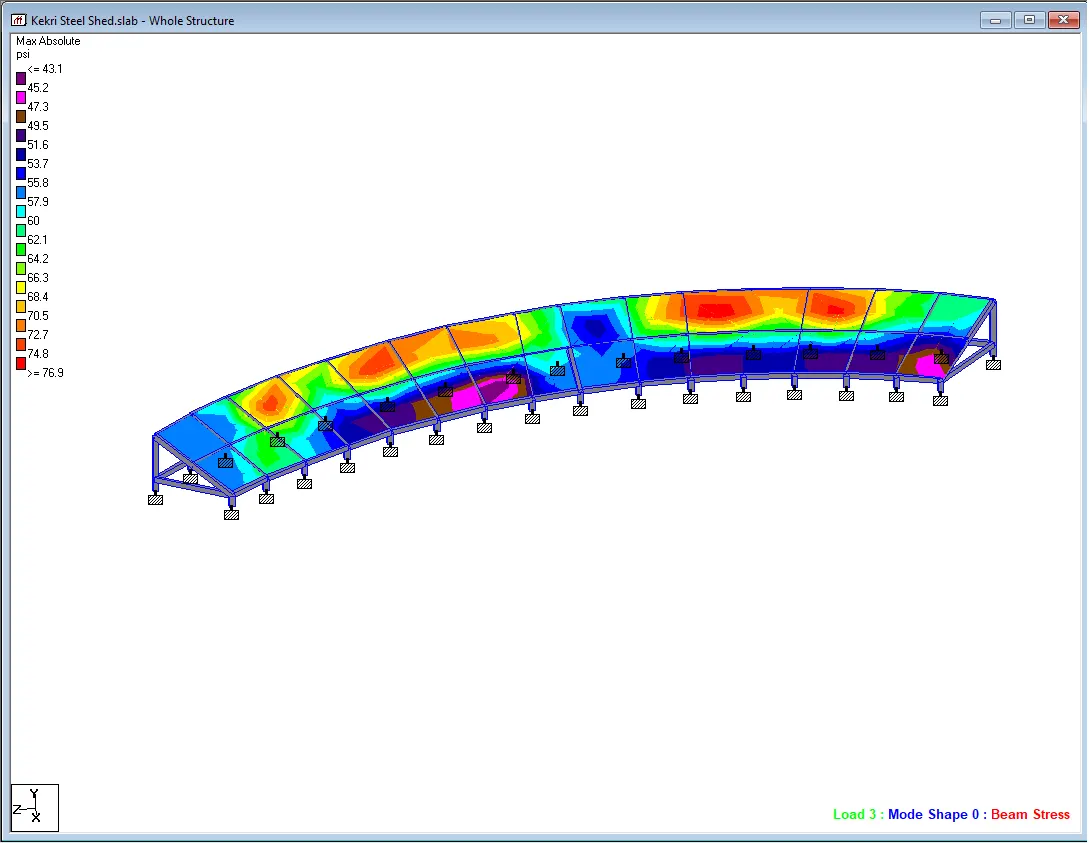1089x843 pixels.
Task: Click the leftmost corner support footing
Action: (156, 499)
